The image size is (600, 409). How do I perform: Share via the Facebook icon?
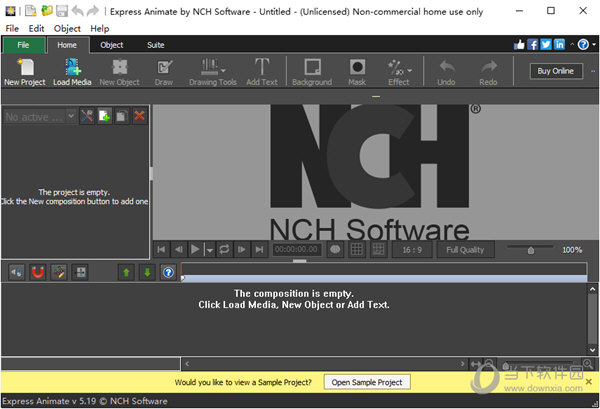click(x=533, y=45)
